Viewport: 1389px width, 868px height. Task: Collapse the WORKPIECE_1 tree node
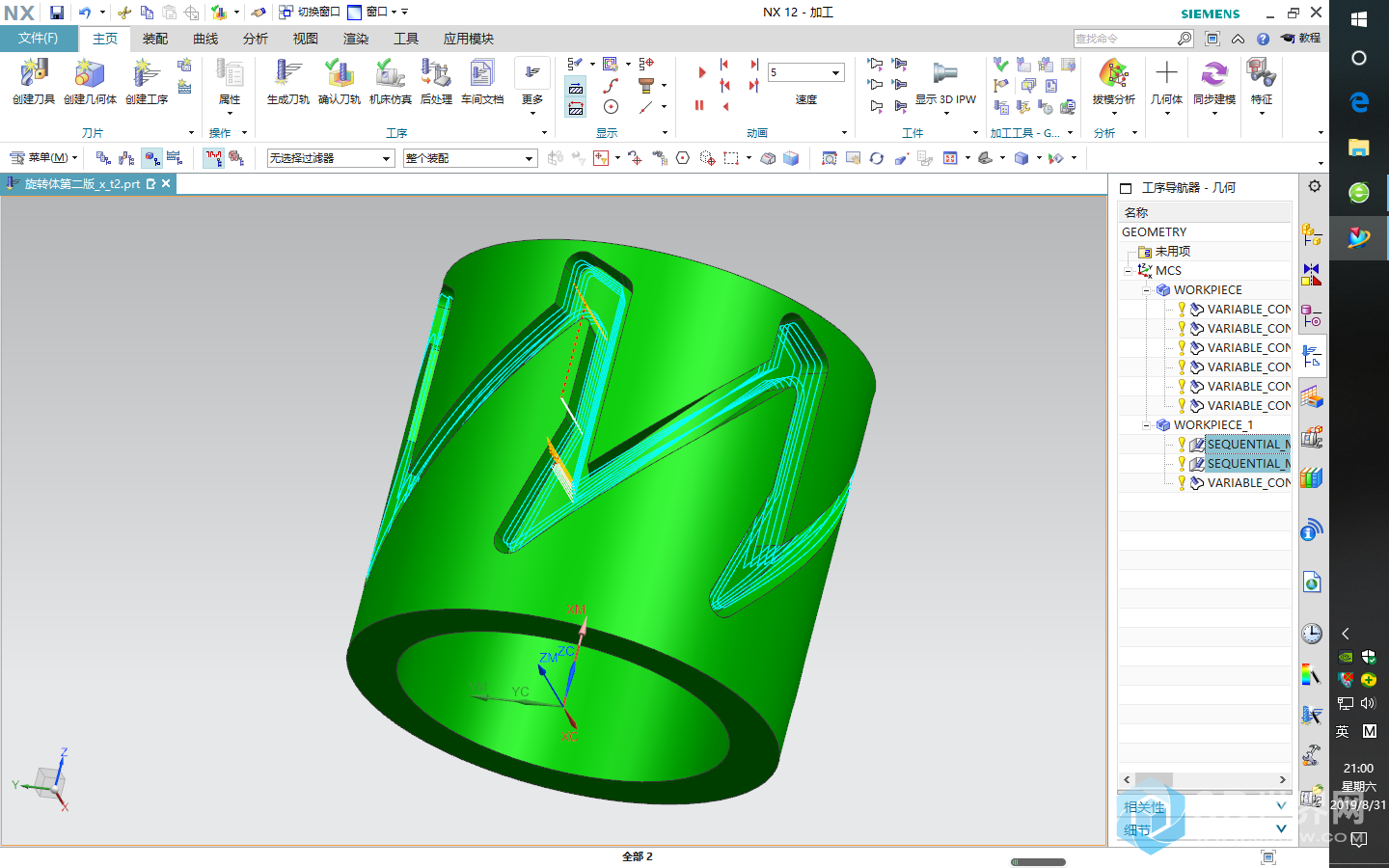(1147, 425)
